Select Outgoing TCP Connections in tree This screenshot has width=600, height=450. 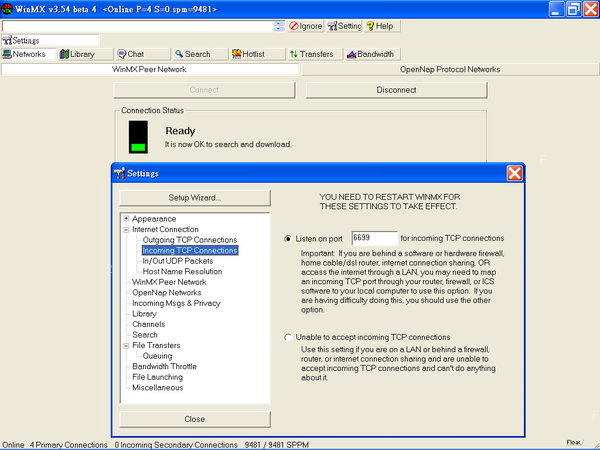[190, 240]
